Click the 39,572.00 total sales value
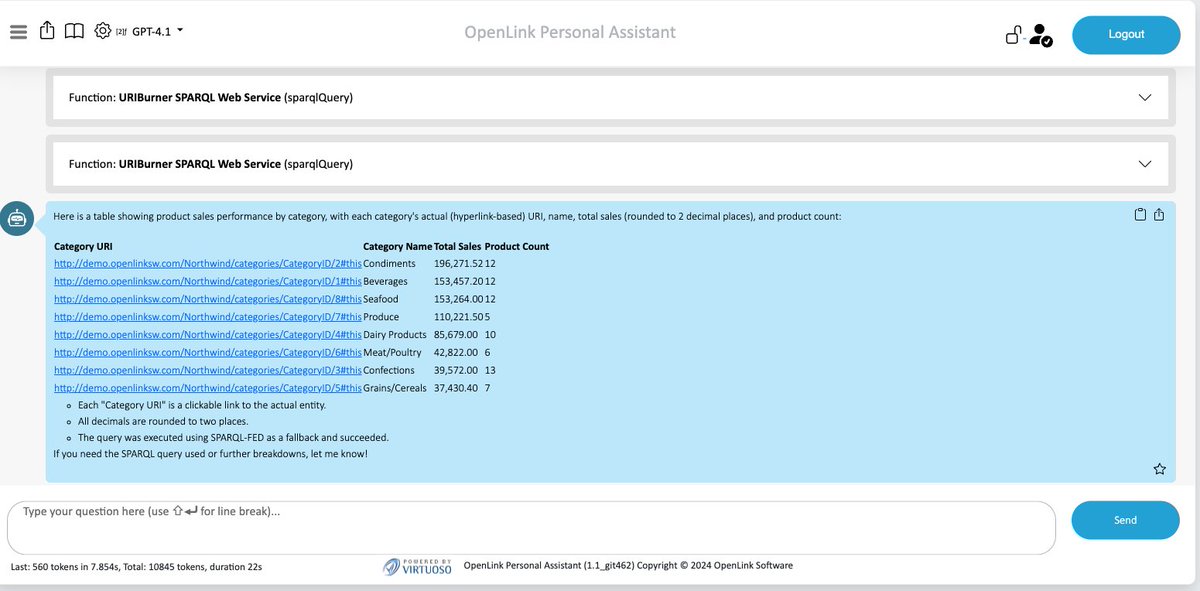Screen dimensions: 1200x591 [456, 371]
